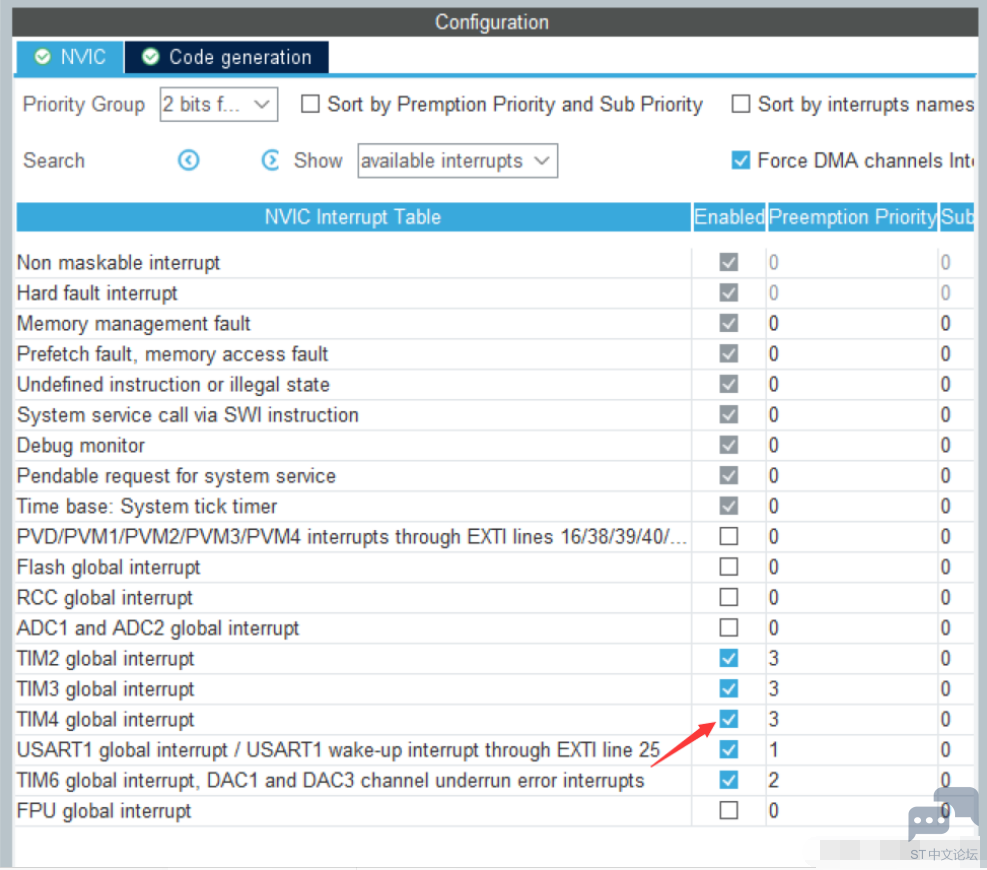Click TIM3 preemption priority value 3
Viewport: 987px width, 870px height.
coord(774,689)
